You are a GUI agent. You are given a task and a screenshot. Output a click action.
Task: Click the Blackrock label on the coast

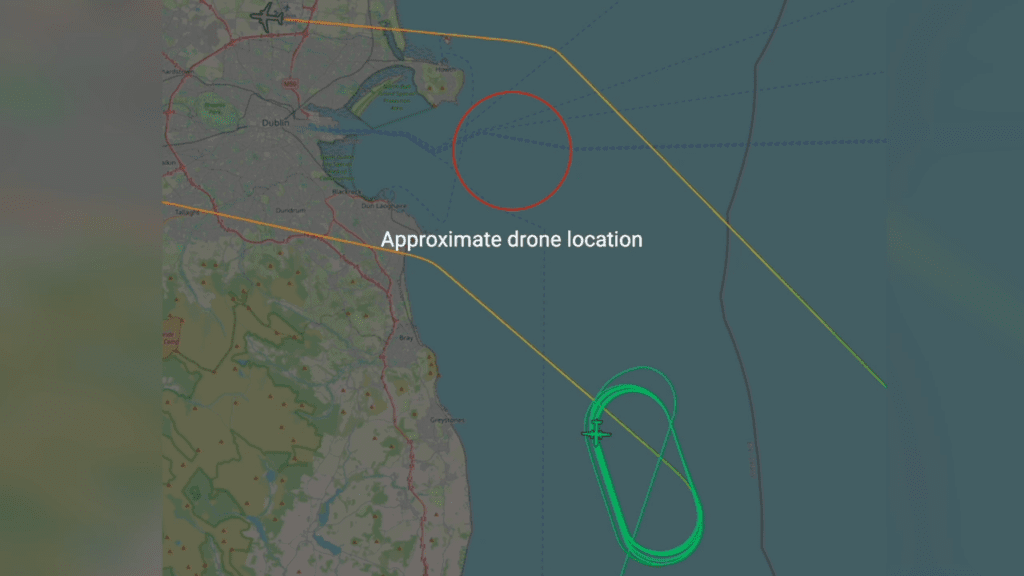click(346, 192)
